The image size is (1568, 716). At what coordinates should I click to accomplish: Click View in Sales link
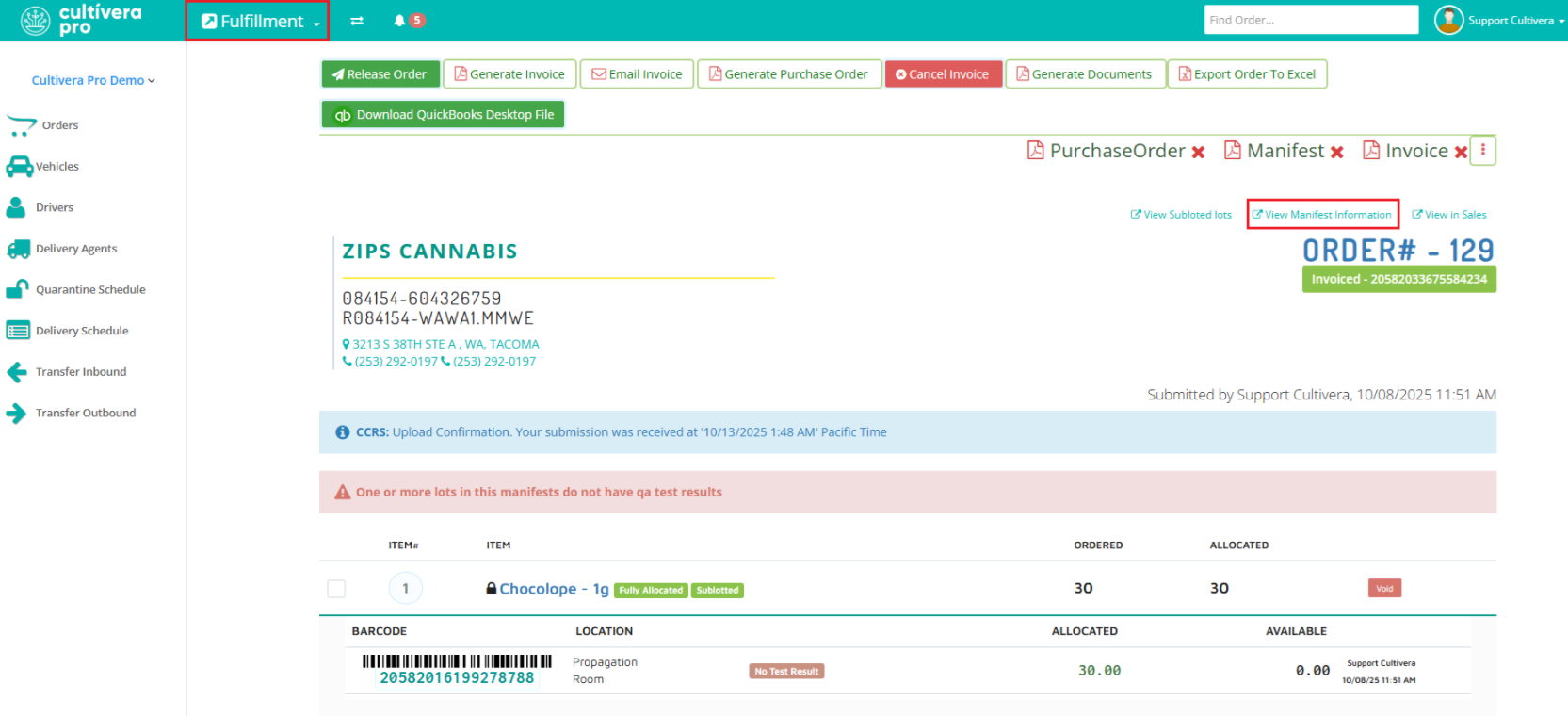pyautogui.click(x=1449, y=215)
